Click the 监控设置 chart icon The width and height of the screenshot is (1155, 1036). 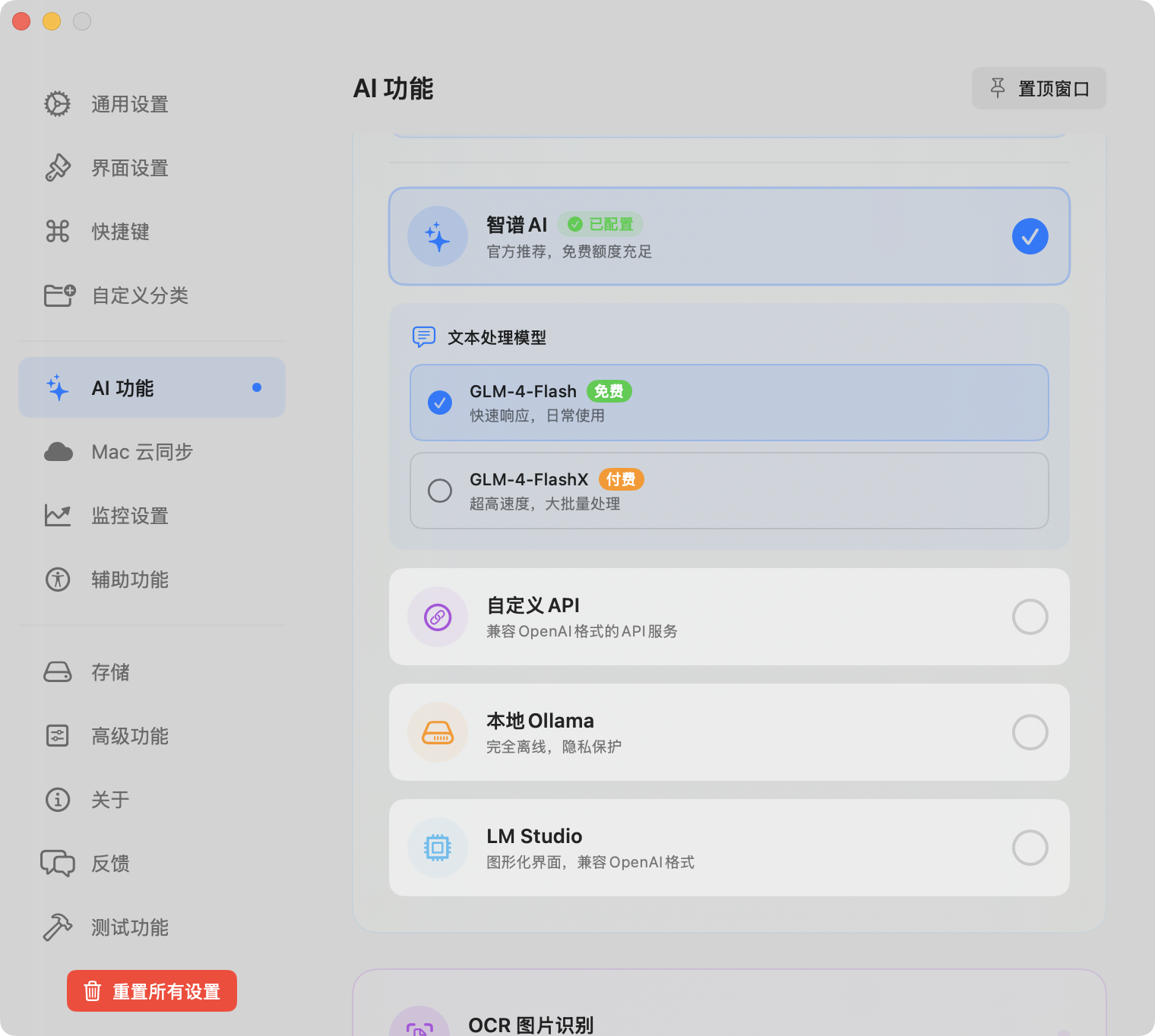[x=57, y=516]
